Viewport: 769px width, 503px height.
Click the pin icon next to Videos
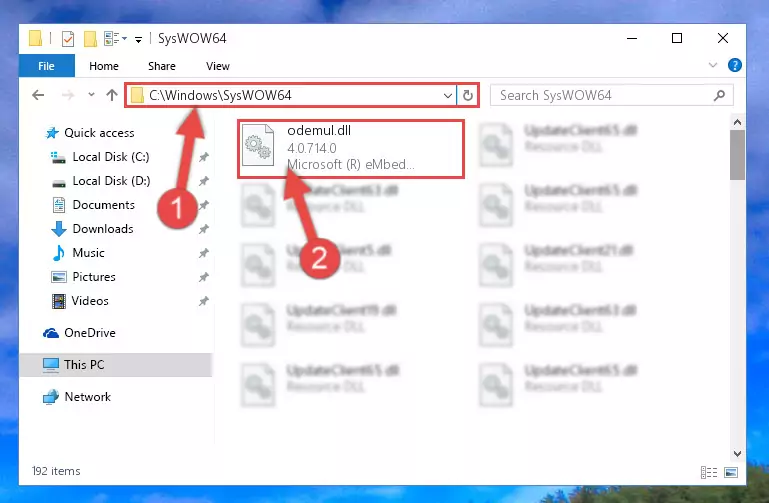(204, 301)
